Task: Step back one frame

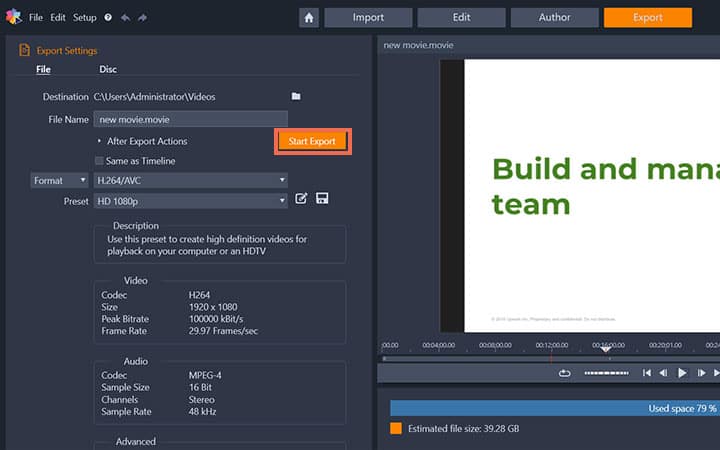Action: click(x=664, y=373)
